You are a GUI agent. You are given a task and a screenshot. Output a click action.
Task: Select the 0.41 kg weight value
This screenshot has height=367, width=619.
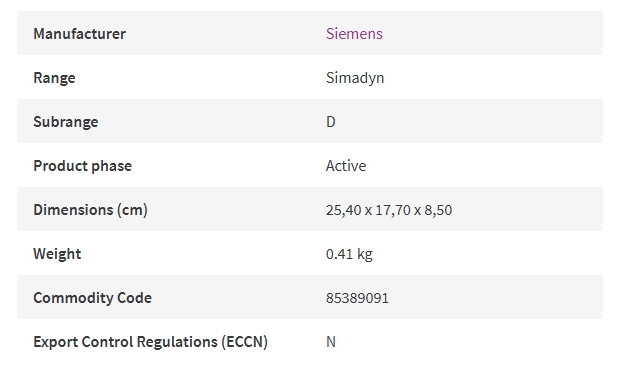(x=349, y=254)
